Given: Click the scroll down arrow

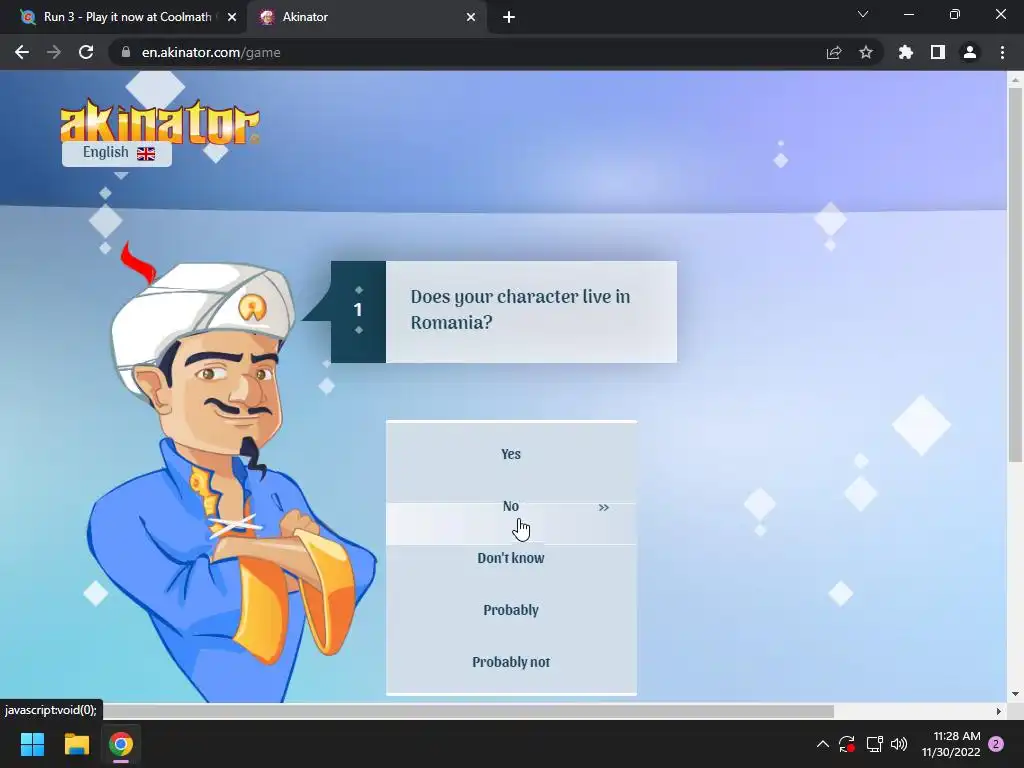Looking at the screenshot, I should (1015, 694).
